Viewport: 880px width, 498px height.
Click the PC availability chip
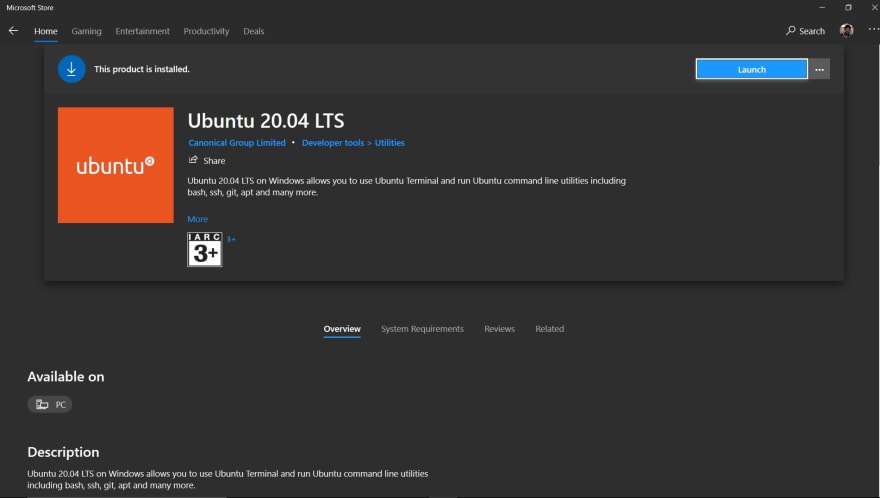(x=50, y=404)
